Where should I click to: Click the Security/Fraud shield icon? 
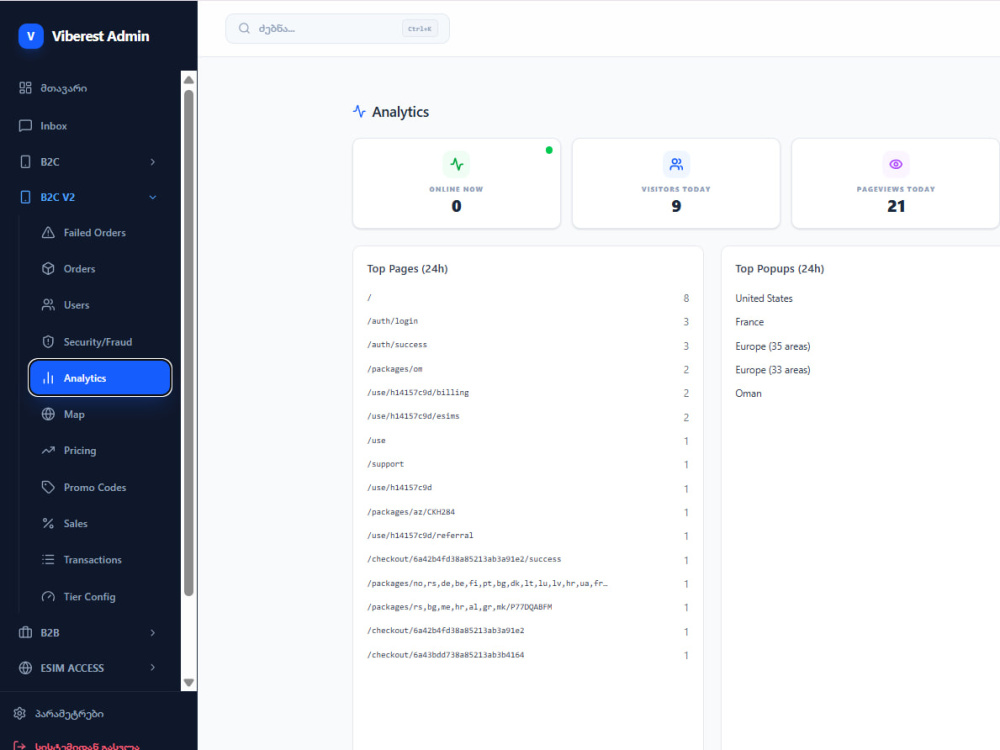click(x=48, y=342)
